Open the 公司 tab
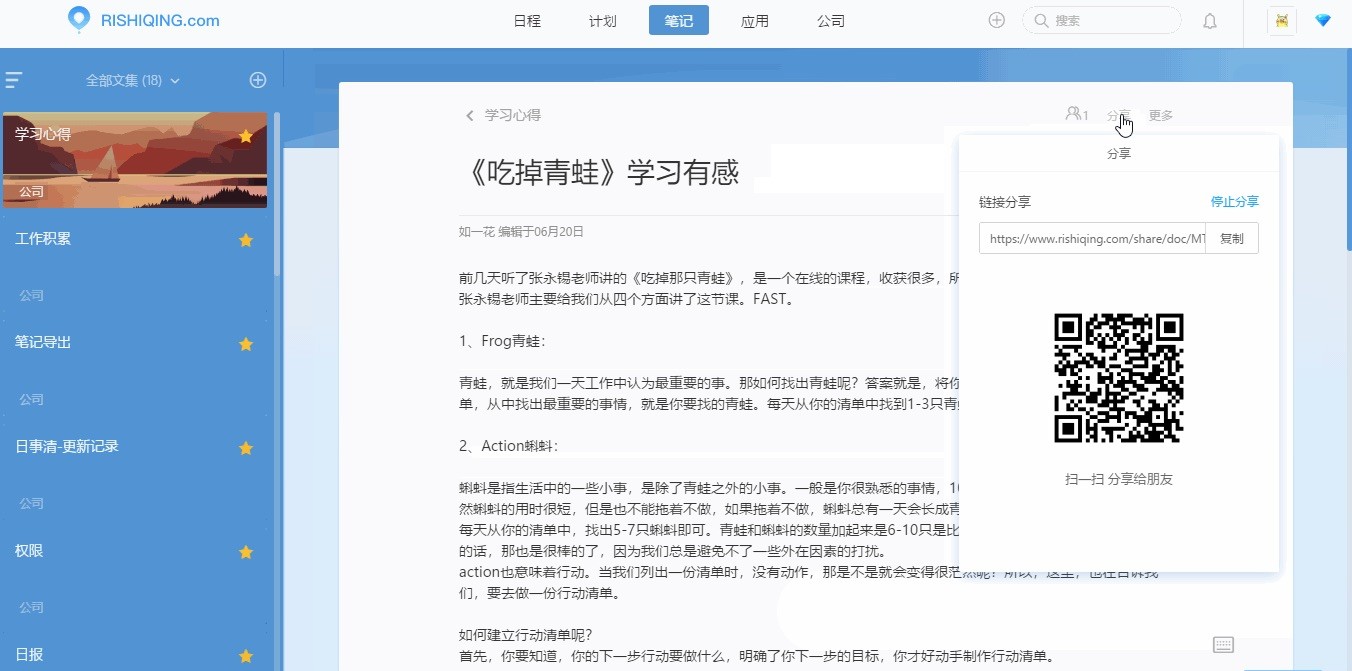Screen dimensions: 1352x671 pos(831,21)
